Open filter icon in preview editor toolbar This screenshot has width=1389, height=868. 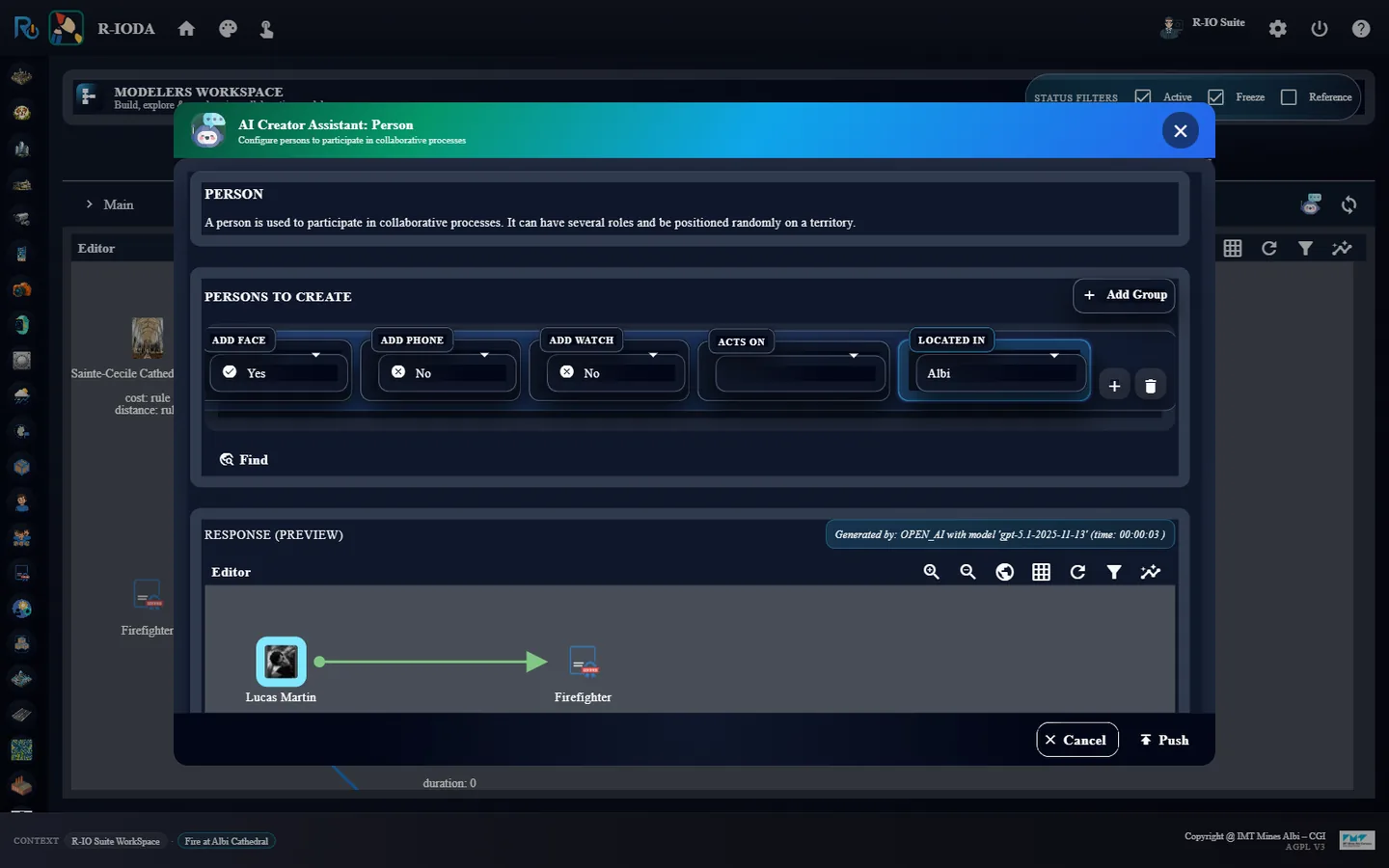tap(1114, 572)
